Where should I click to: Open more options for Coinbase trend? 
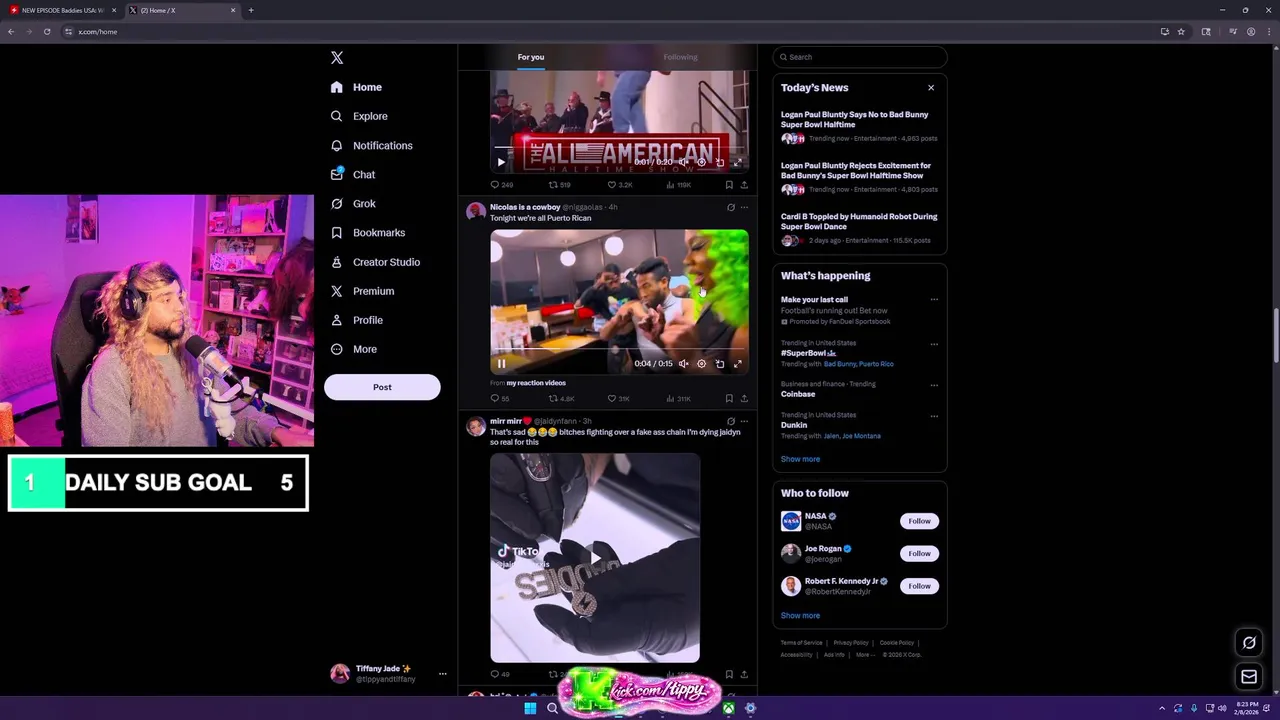click(x=934, y=385)
